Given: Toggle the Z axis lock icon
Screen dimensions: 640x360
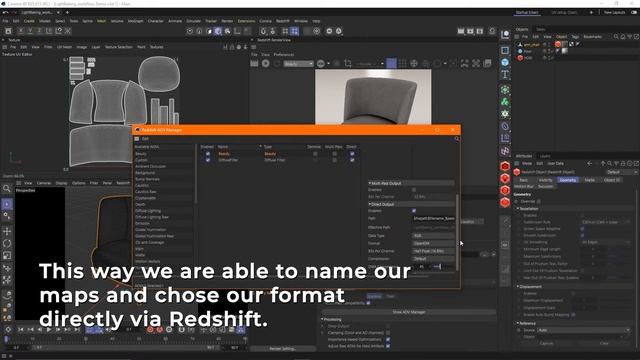Looking at the screenshot, I should (40, 31).
